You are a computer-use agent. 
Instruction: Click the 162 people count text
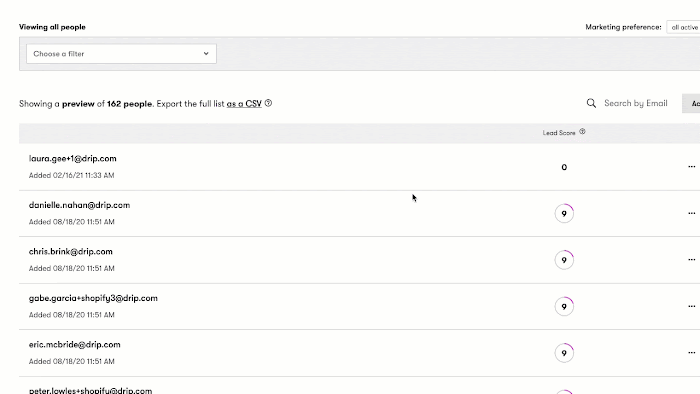129,104
